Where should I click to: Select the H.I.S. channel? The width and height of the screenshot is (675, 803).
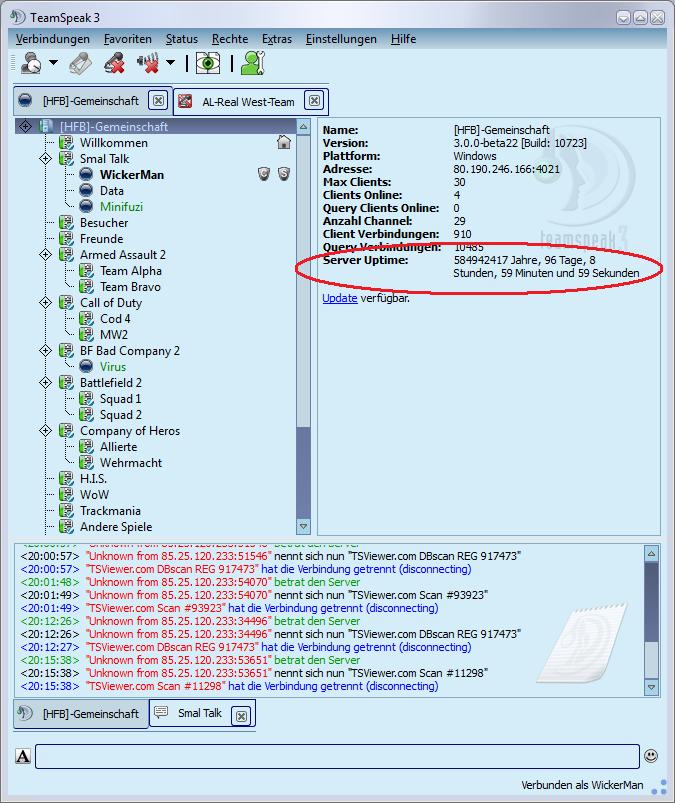93,479
